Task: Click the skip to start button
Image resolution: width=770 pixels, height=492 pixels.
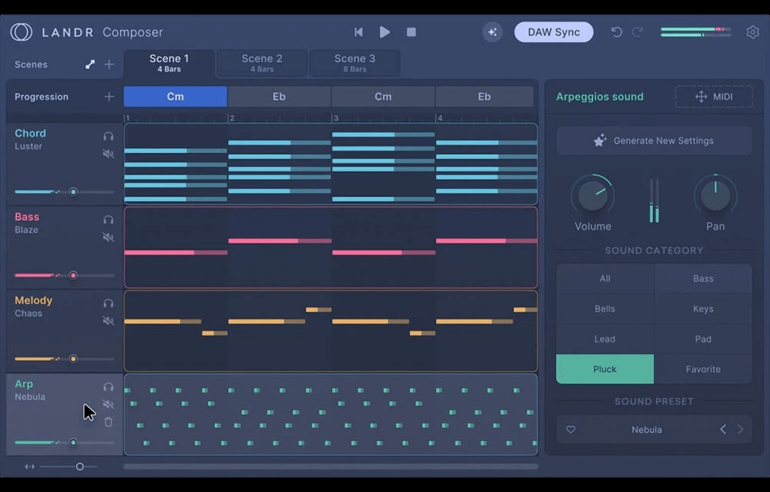Action: (358, 32)
